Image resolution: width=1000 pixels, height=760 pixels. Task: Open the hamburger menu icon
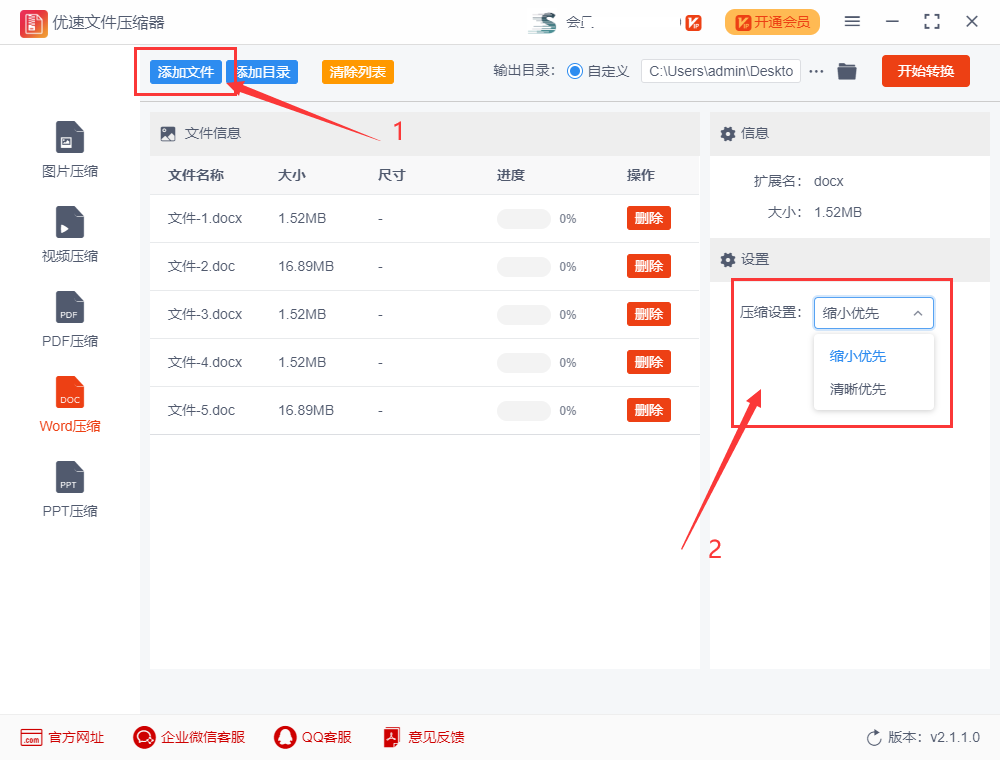click(852, 22)
